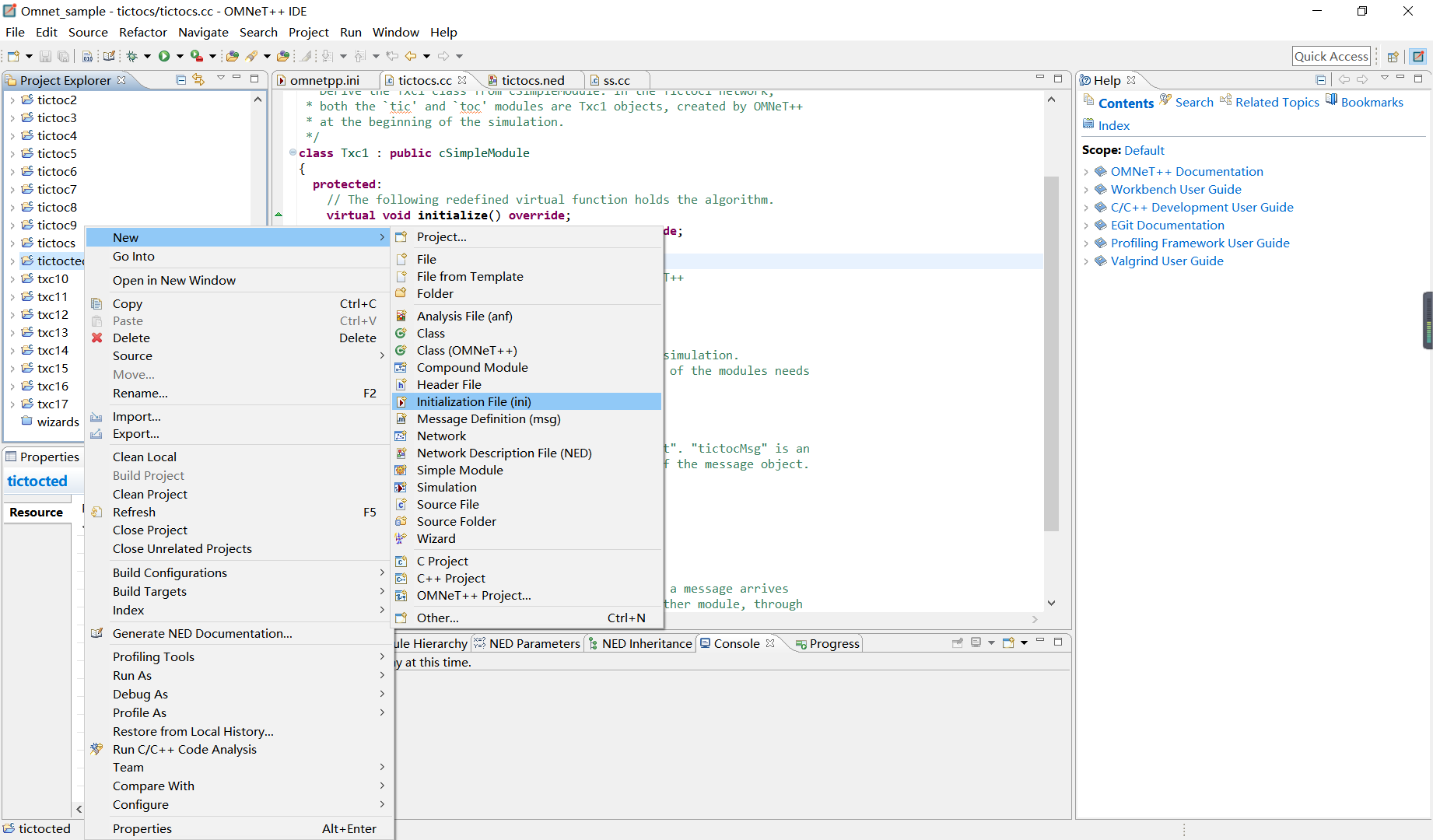This screenshot has height=840, width=1433.
Task: Click the editor vertical scrollbar thumb
Action: [x=1051, y=354]
